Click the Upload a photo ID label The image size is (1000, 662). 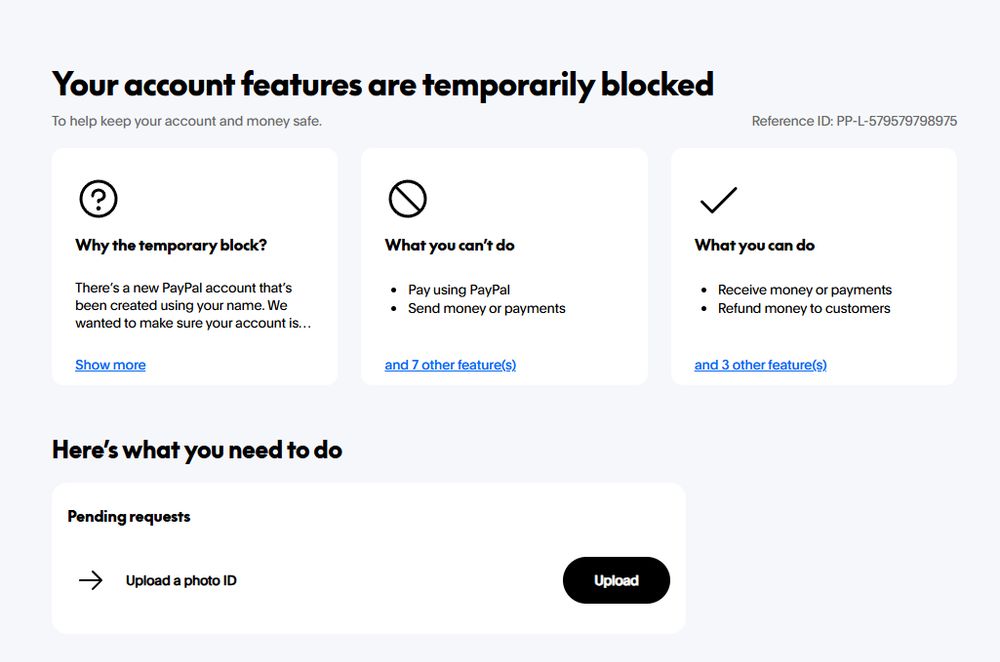pyautogui.click(x=180, y=580)
